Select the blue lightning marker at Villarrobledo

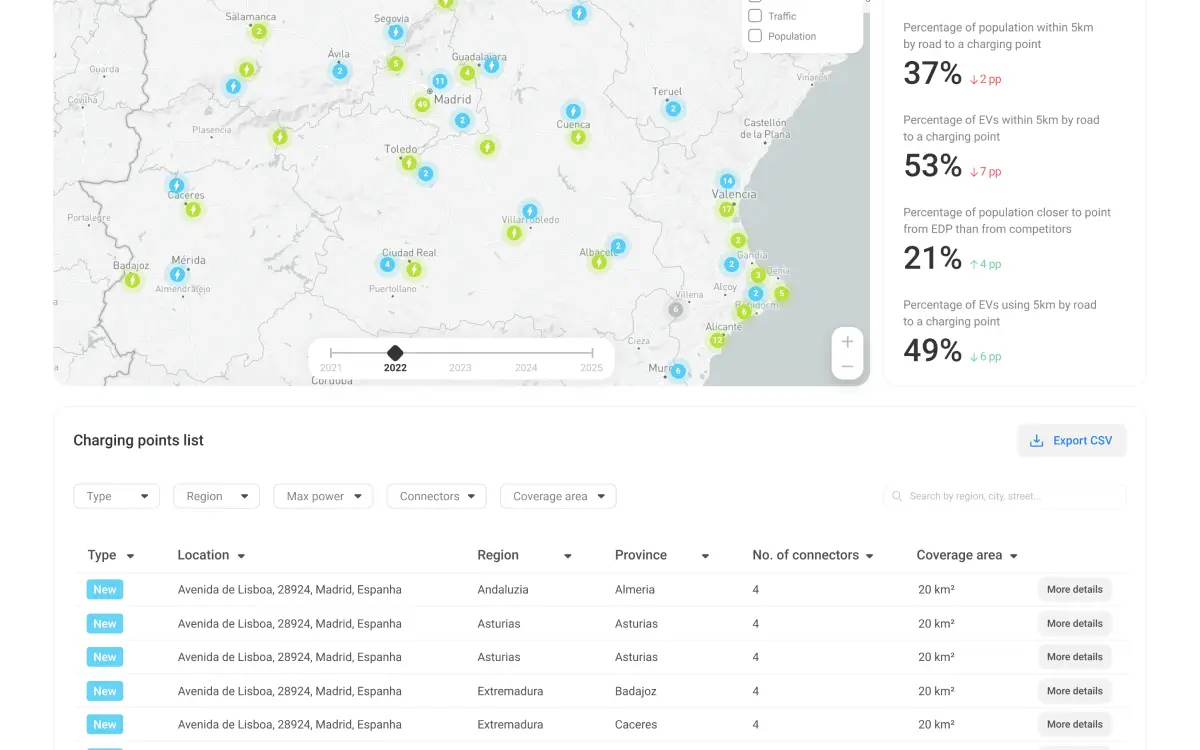pyautogui.click(x=530, y=211)
